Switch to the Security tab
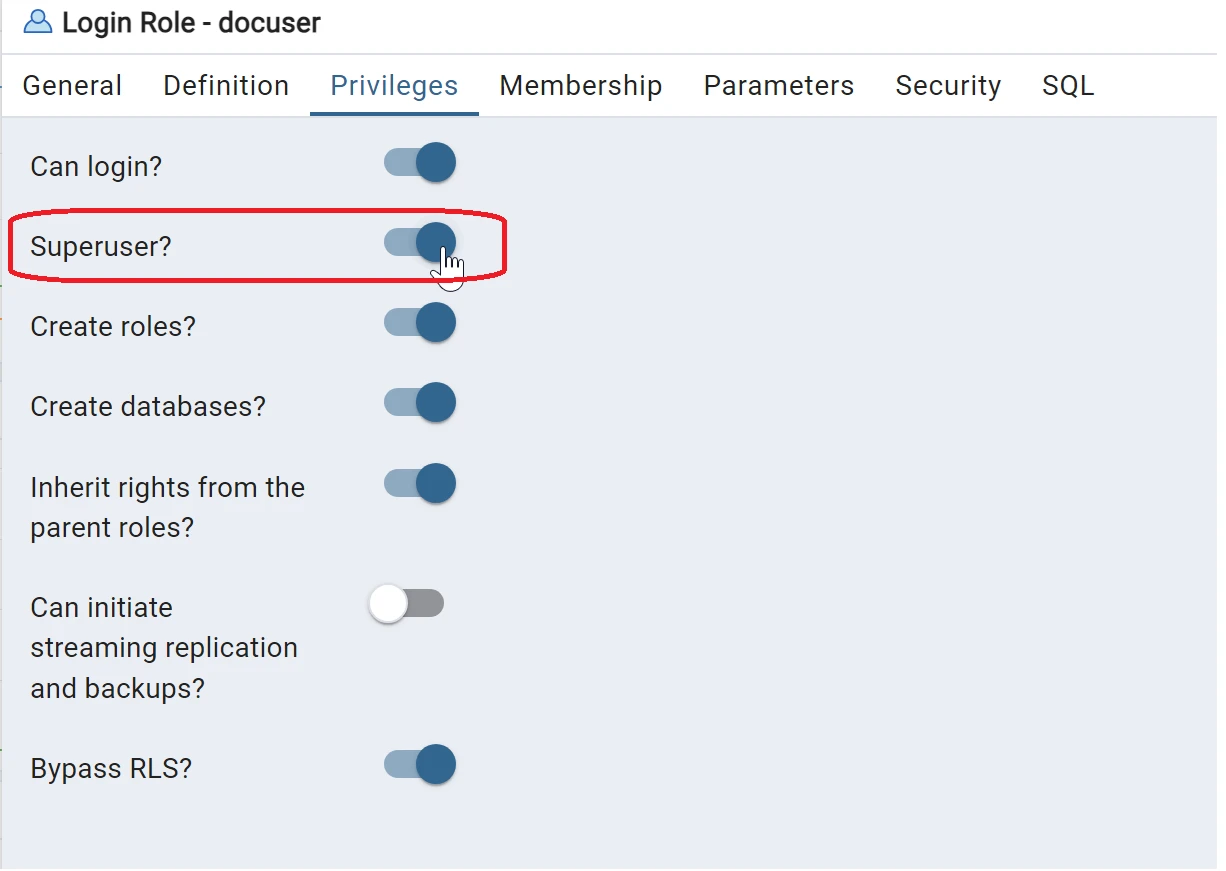This screenshot has height=871, width=1226. coord(947,86)
